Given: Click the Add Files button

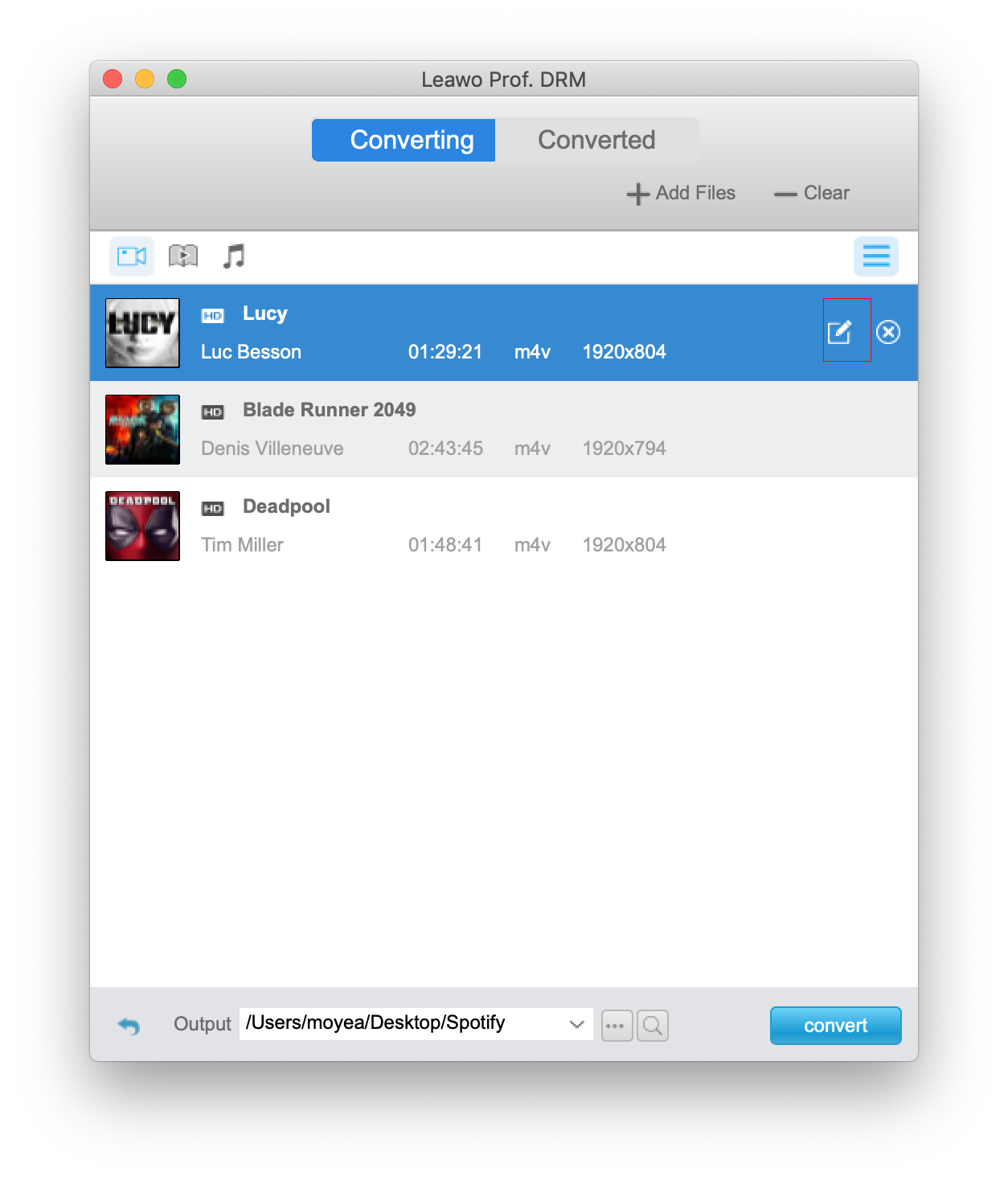Looking at the screenshot, I should 681,193.
